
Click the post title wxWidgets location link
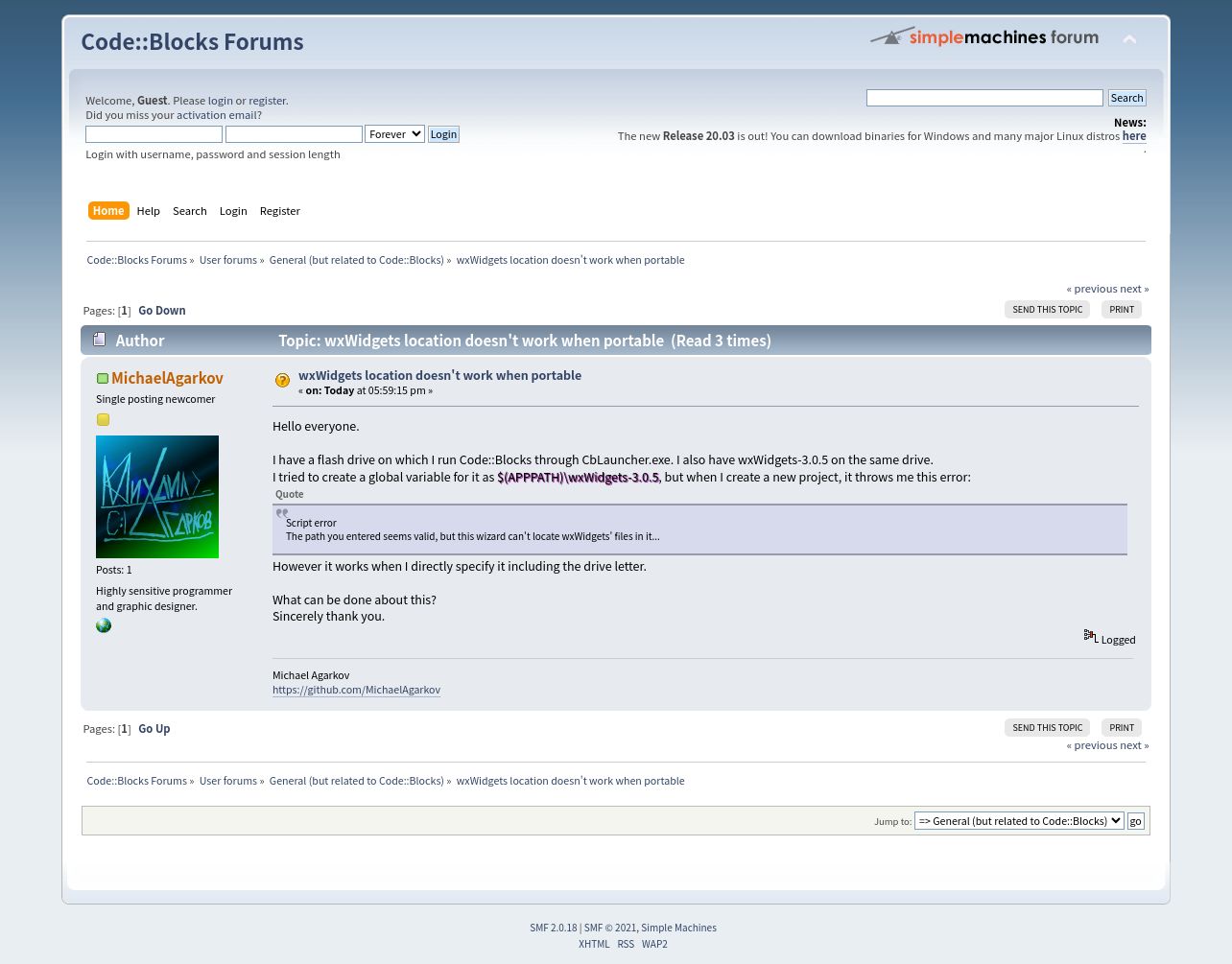[439, 375]
